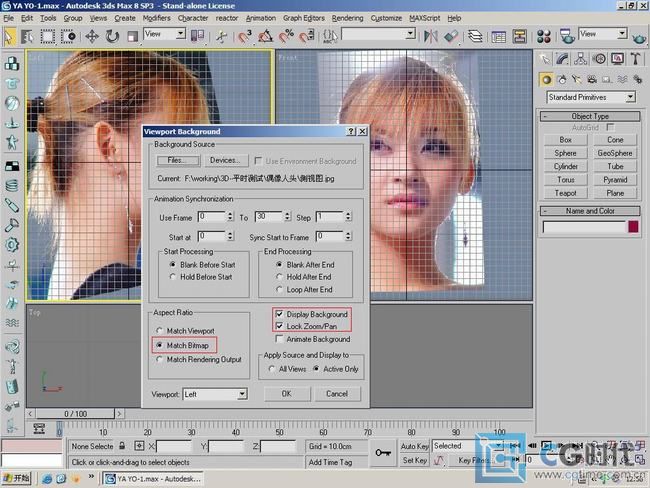Toggle the Percent Snap icon

coord(286,36)
